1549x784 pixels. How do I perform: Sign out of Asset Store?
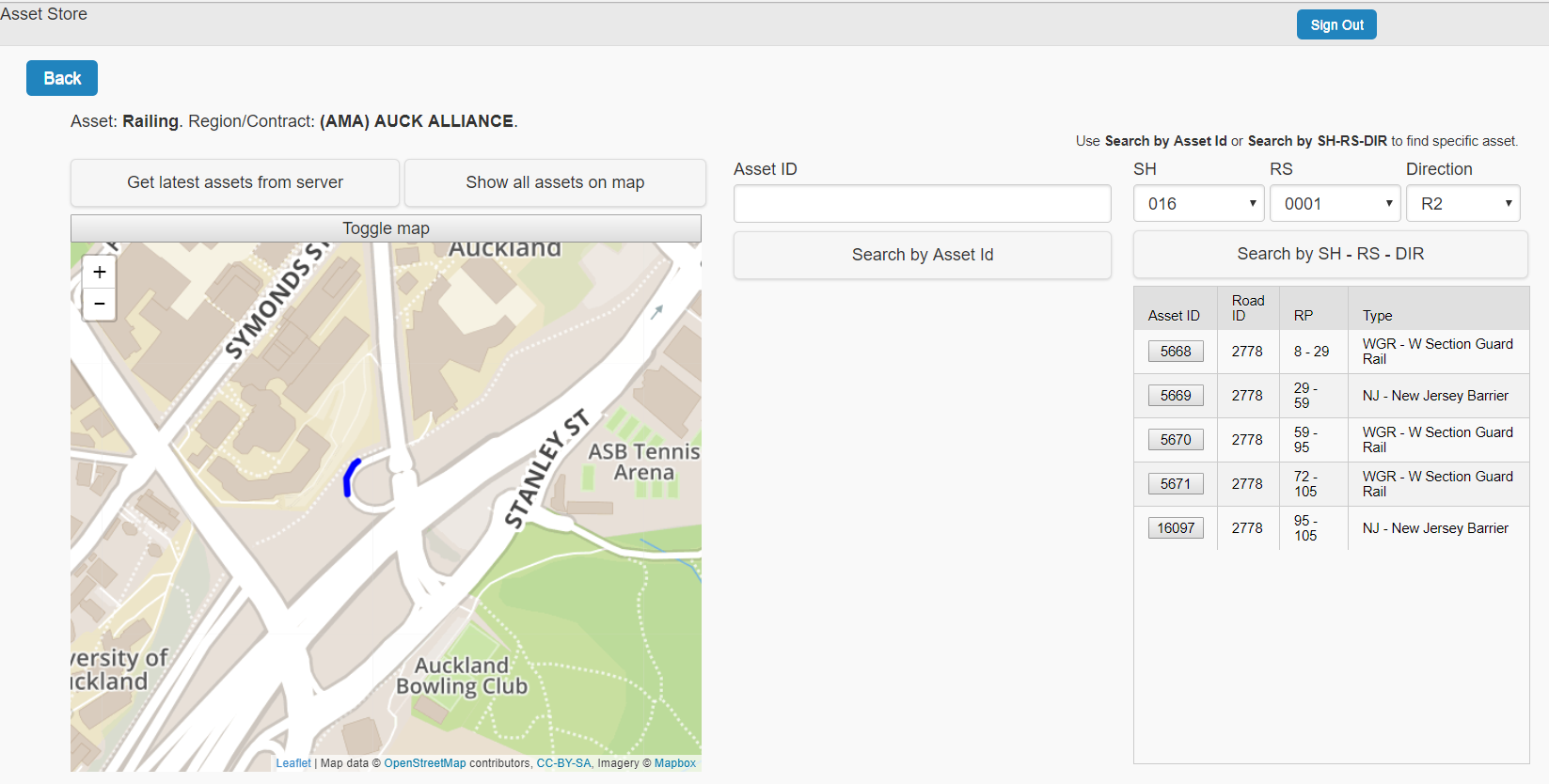[x=1336, y=25]
